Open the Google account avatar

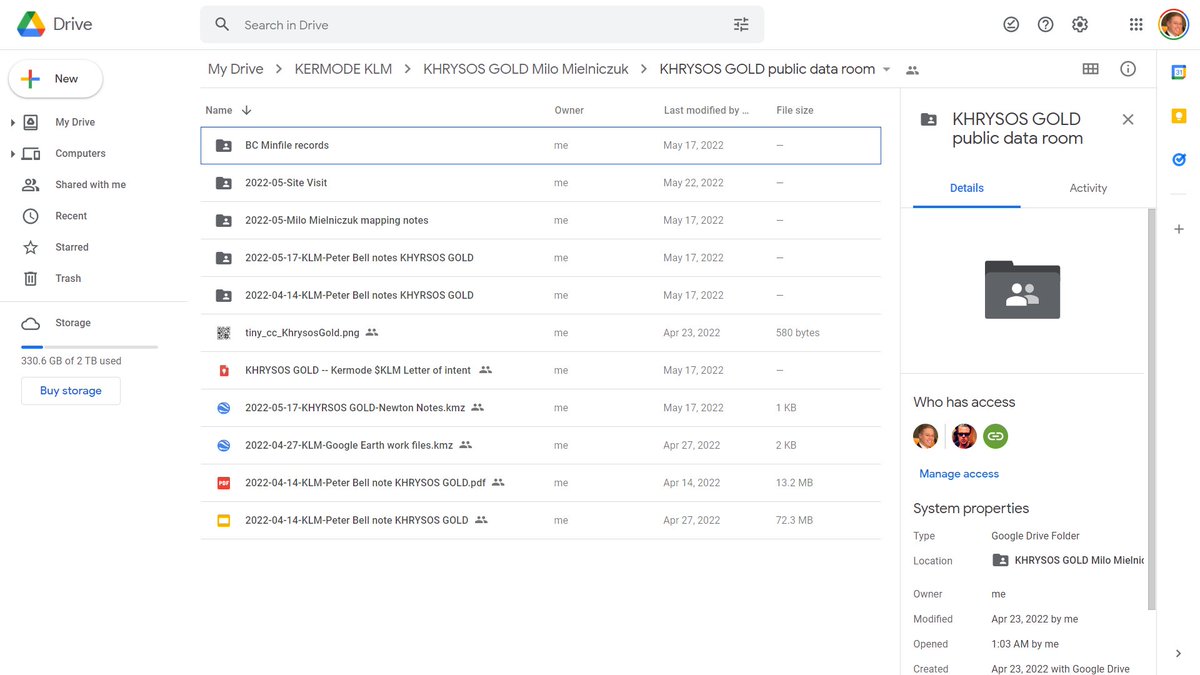coord(1173,25)
